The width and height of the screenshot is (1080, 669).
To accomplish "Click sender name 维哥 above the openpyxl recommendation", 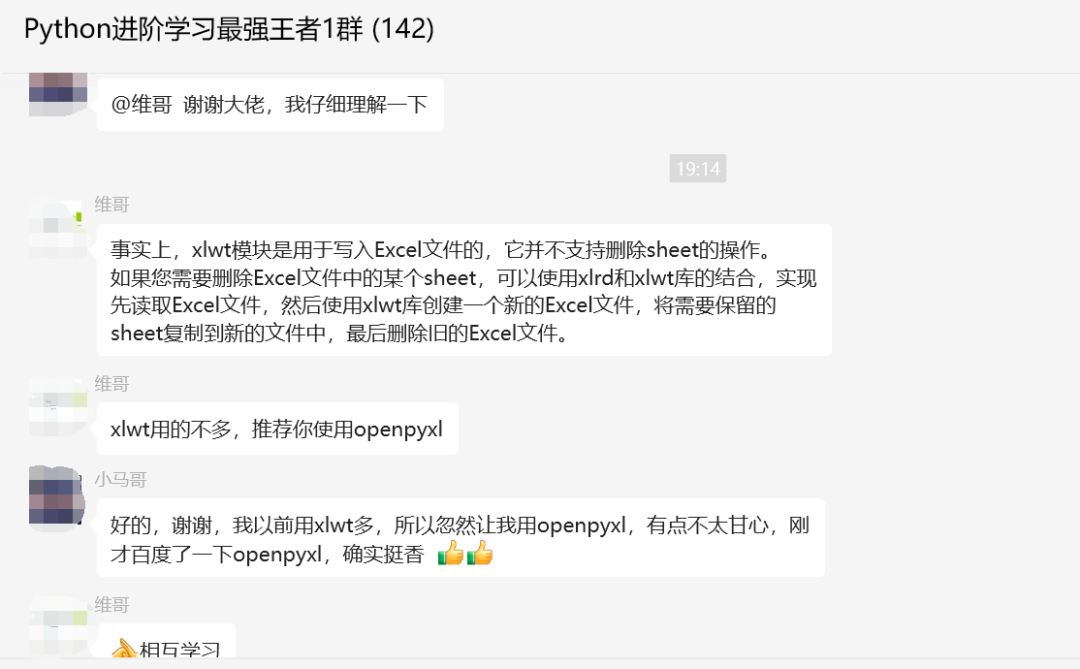I will [112, 384].
